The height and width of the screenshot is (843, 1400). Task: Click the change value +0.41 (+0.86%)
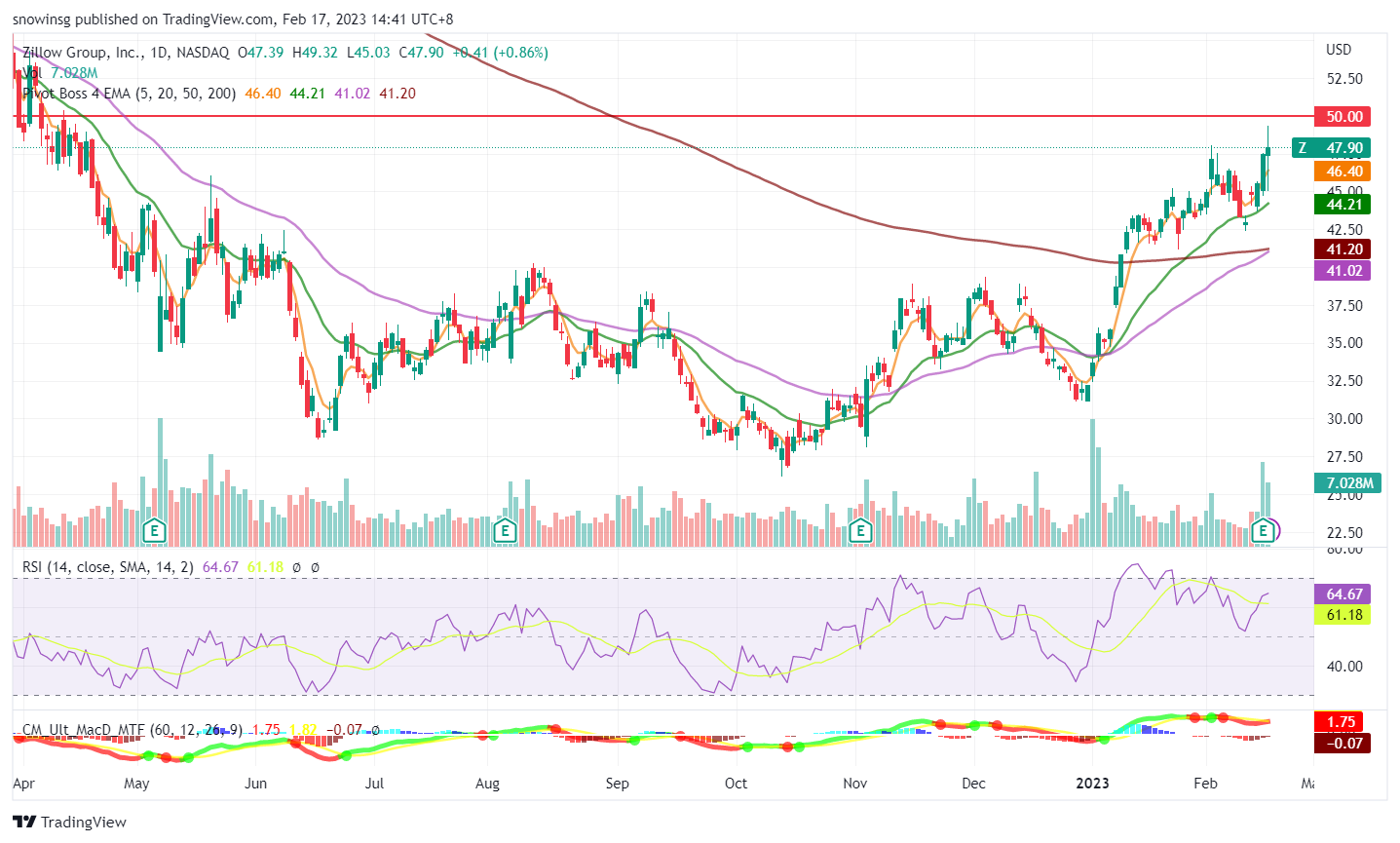(x=500, y=53)
